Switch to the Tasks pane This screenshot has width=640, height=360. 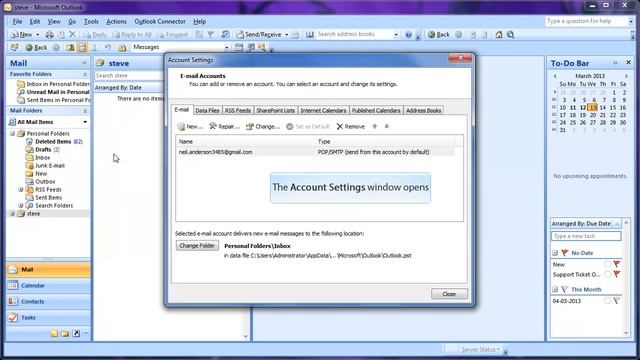click(x=48, y=318)
